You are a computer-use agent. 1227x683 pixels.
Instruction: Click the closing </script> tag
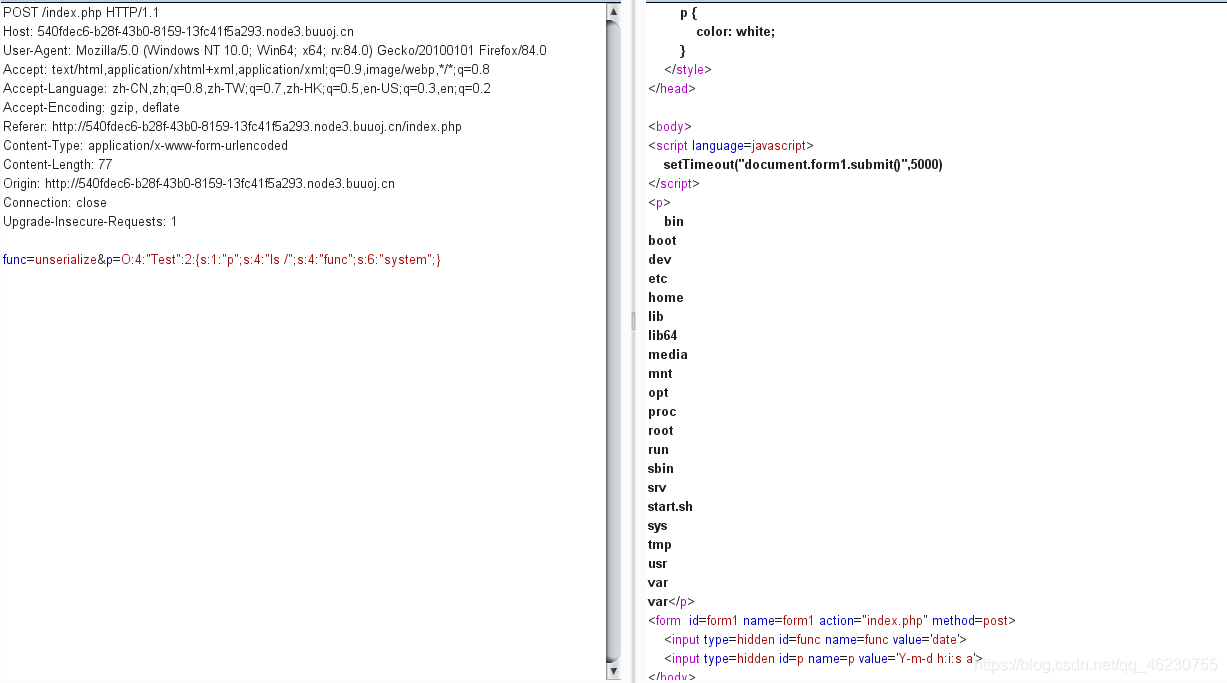[x=674, y=183]
